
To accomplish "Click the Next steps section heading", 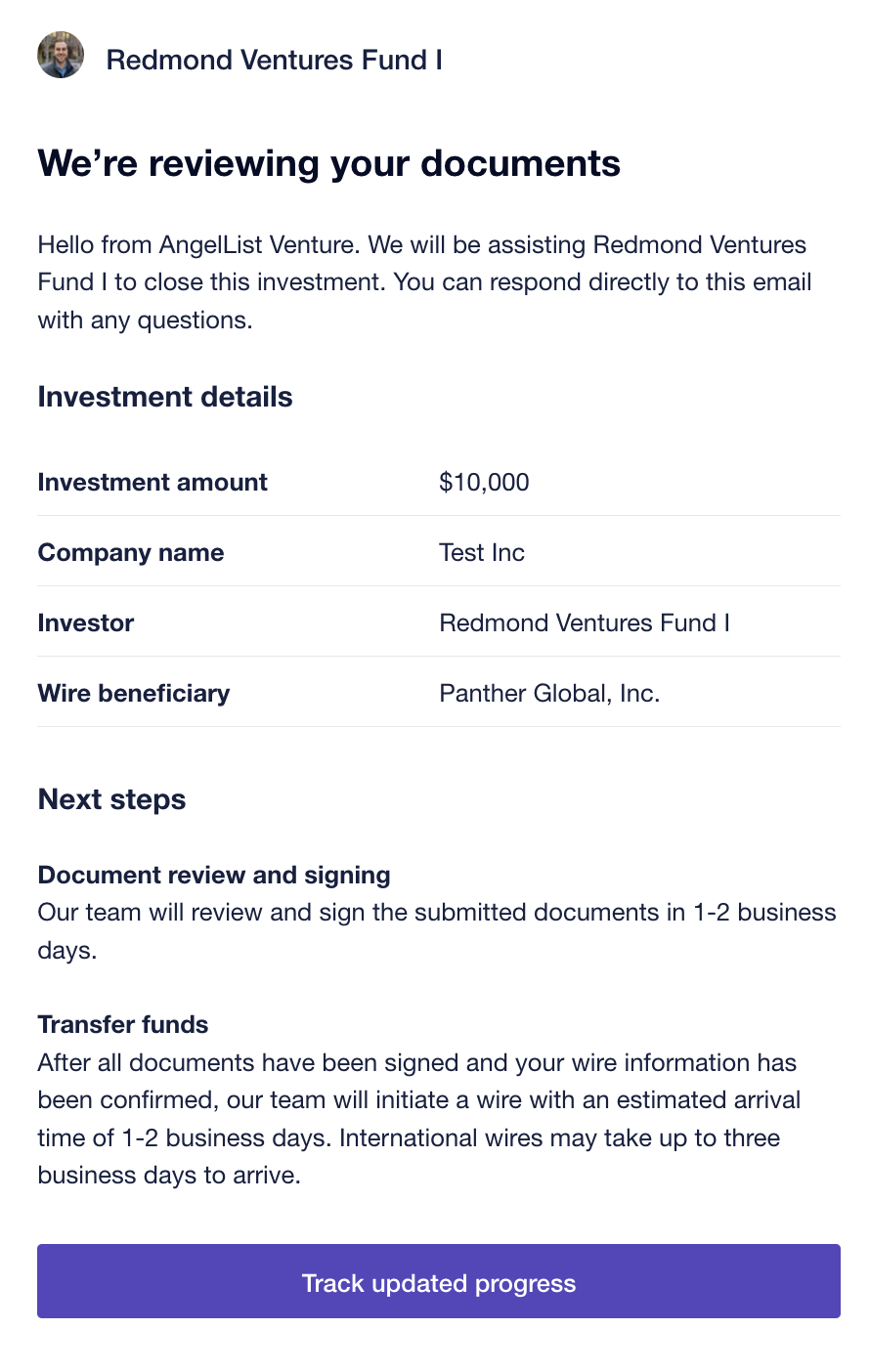I will [111, 799].
